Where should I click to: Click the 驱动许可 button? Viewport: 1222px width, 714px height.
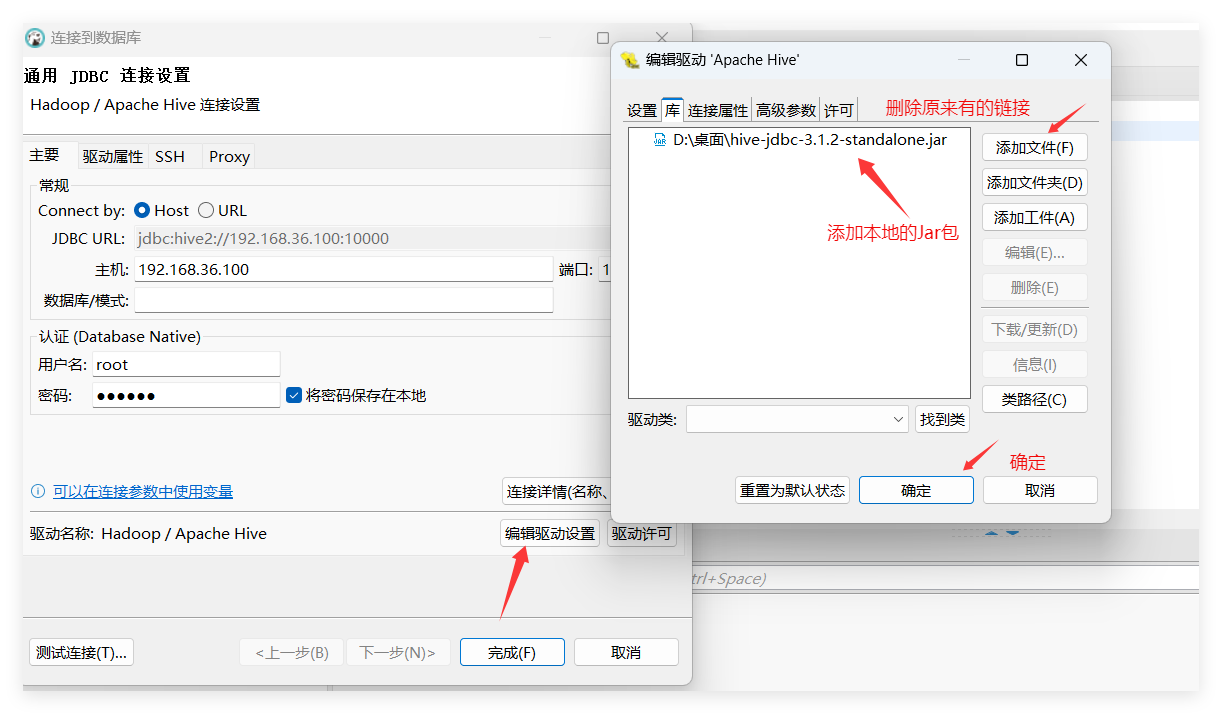(642, 533)
